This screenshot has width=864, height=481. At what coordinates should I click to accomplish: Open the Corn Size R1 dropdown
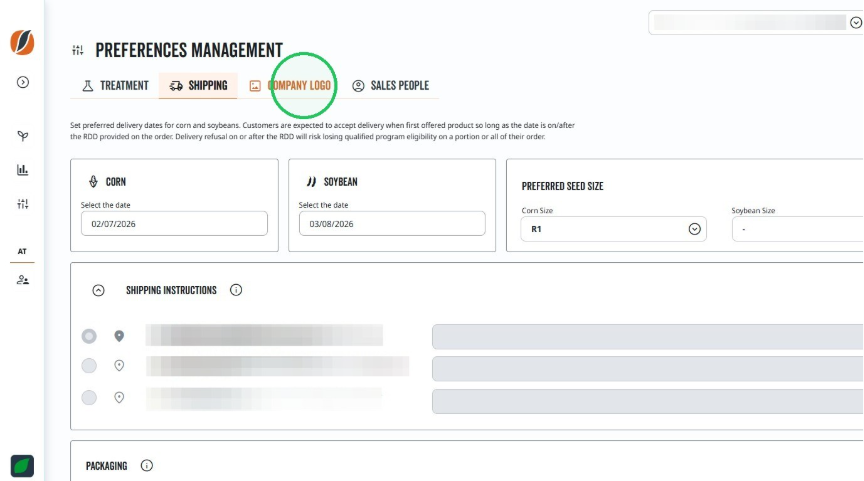[613, 229]
